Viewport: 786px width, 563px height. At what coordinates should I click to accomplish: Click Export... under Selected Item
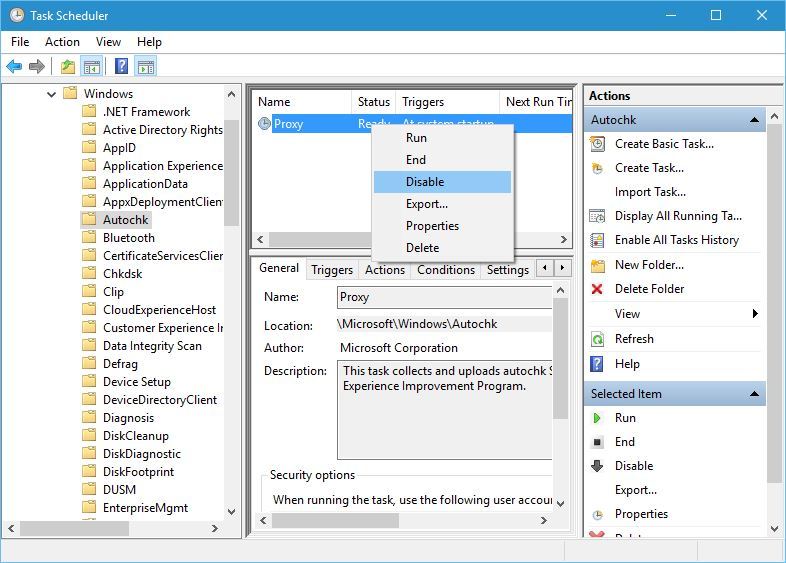(636, 490)
